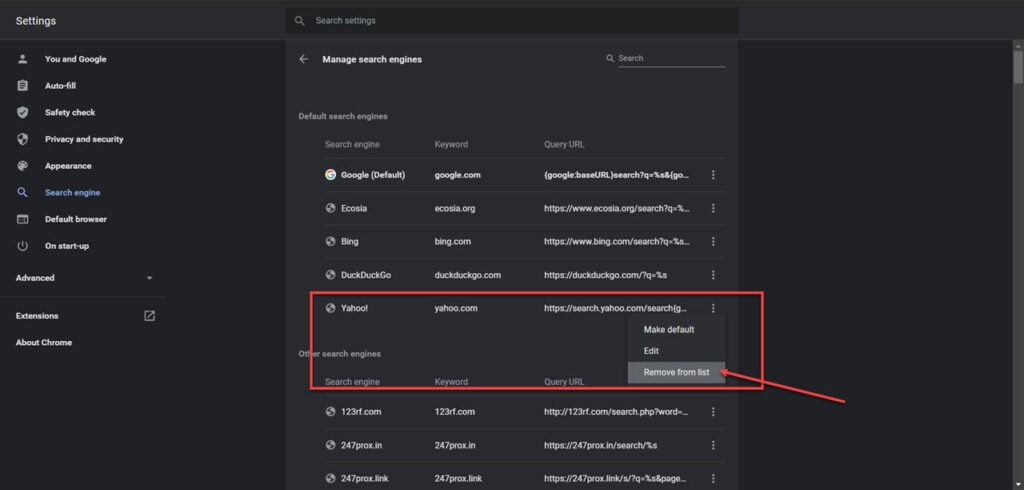
Task: Choose Remove from list option
Action: coord(676,372)
